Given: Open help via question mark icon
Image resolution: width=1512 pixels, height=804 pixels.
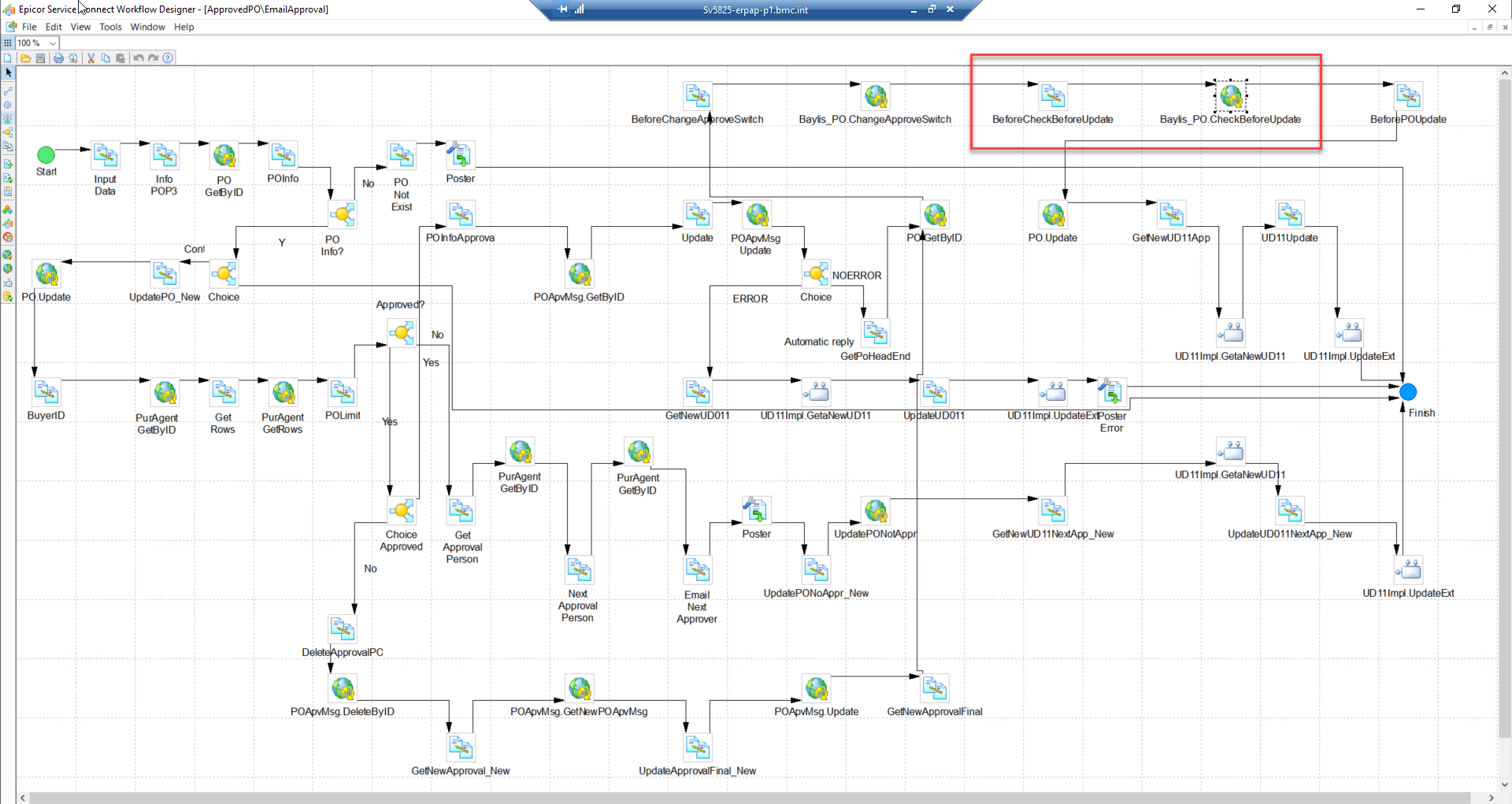Looking at the screenshot, I should click(x=168, y=58).
